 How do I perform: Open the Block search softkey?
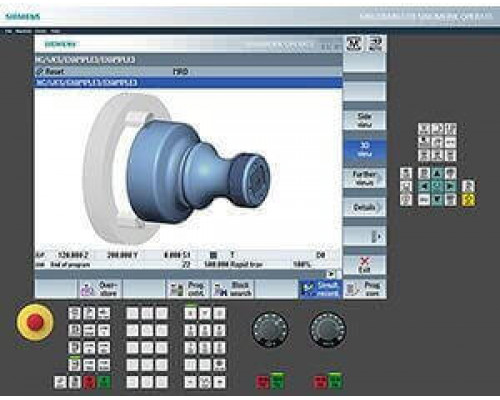pos(232,289)
